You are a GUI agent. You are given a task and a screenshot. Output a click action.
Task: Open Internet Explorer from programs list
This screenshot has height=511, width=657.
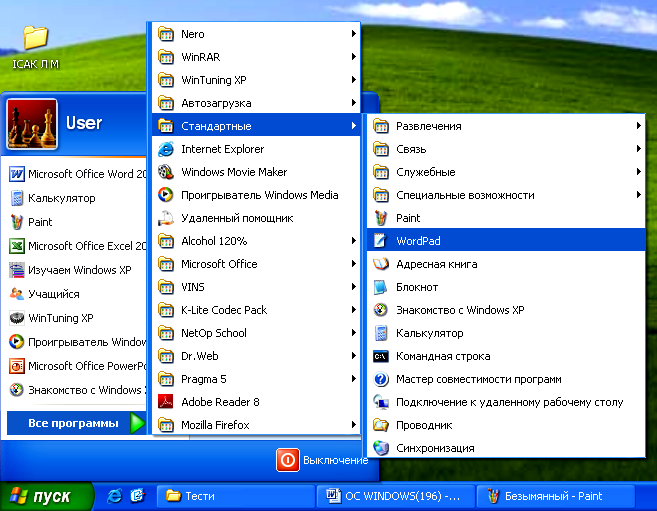tap(256, 149)
